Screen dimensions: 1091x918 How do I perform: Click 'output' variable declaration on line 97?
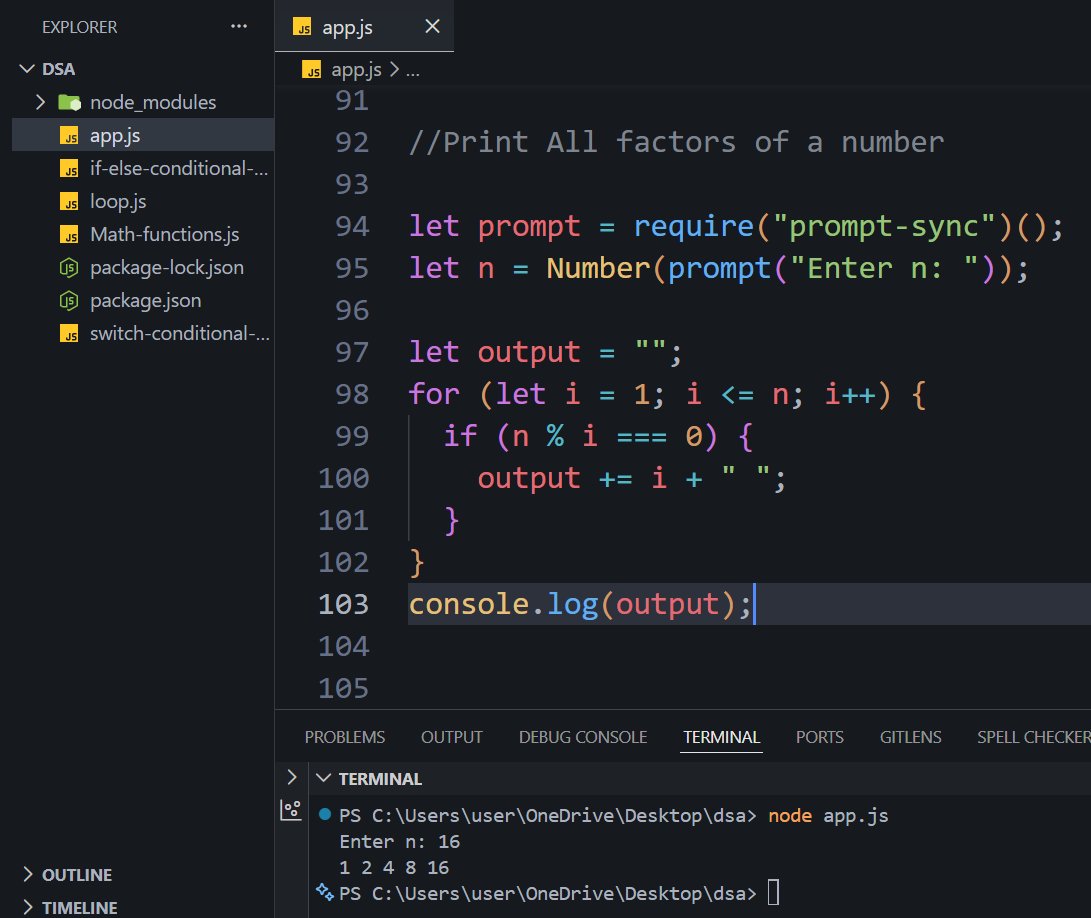[529, 353]
